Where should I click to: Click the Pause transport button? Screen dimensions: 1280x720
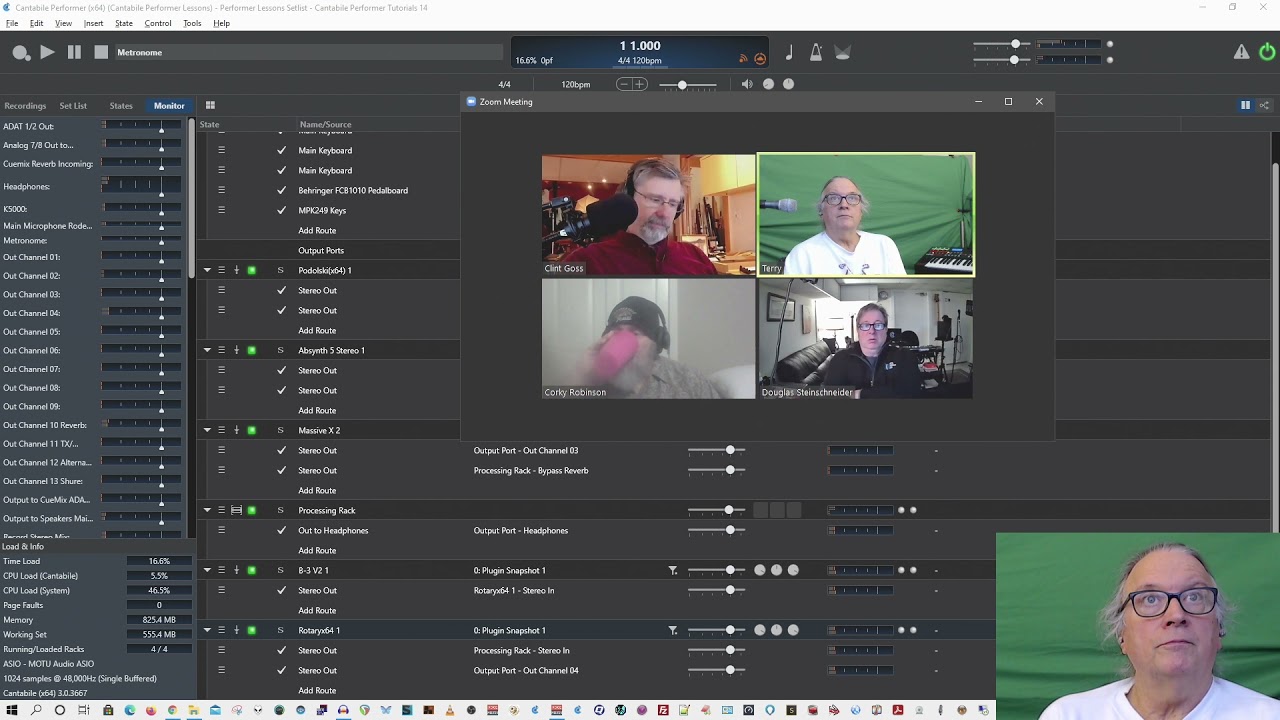[74, 52]
